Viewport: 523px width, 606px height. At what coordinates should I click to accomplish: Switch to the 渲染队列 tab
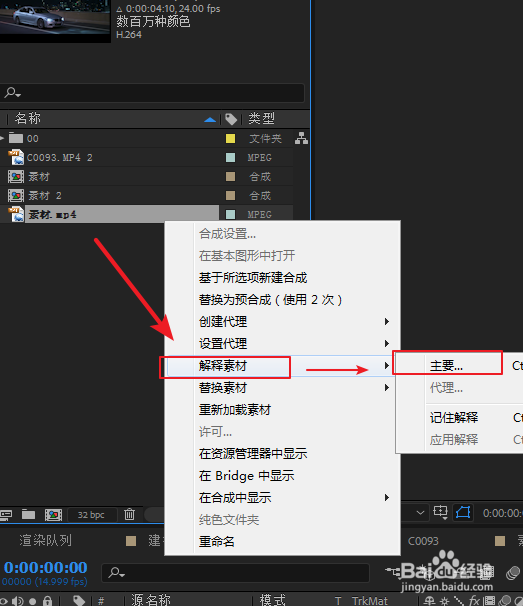click(46, 541)
